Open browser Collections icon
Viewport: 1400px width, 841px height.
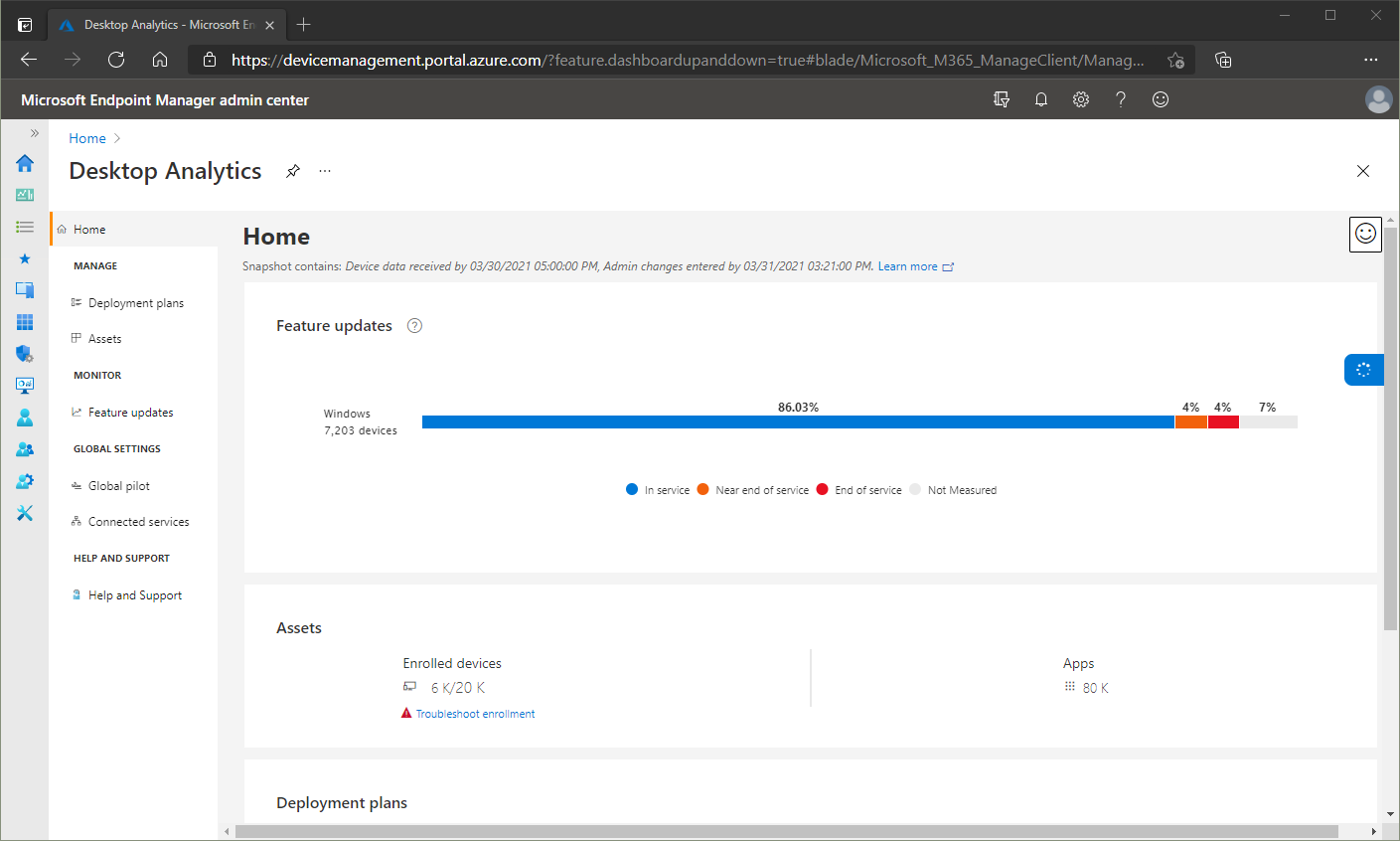[x=1223, y=60]
